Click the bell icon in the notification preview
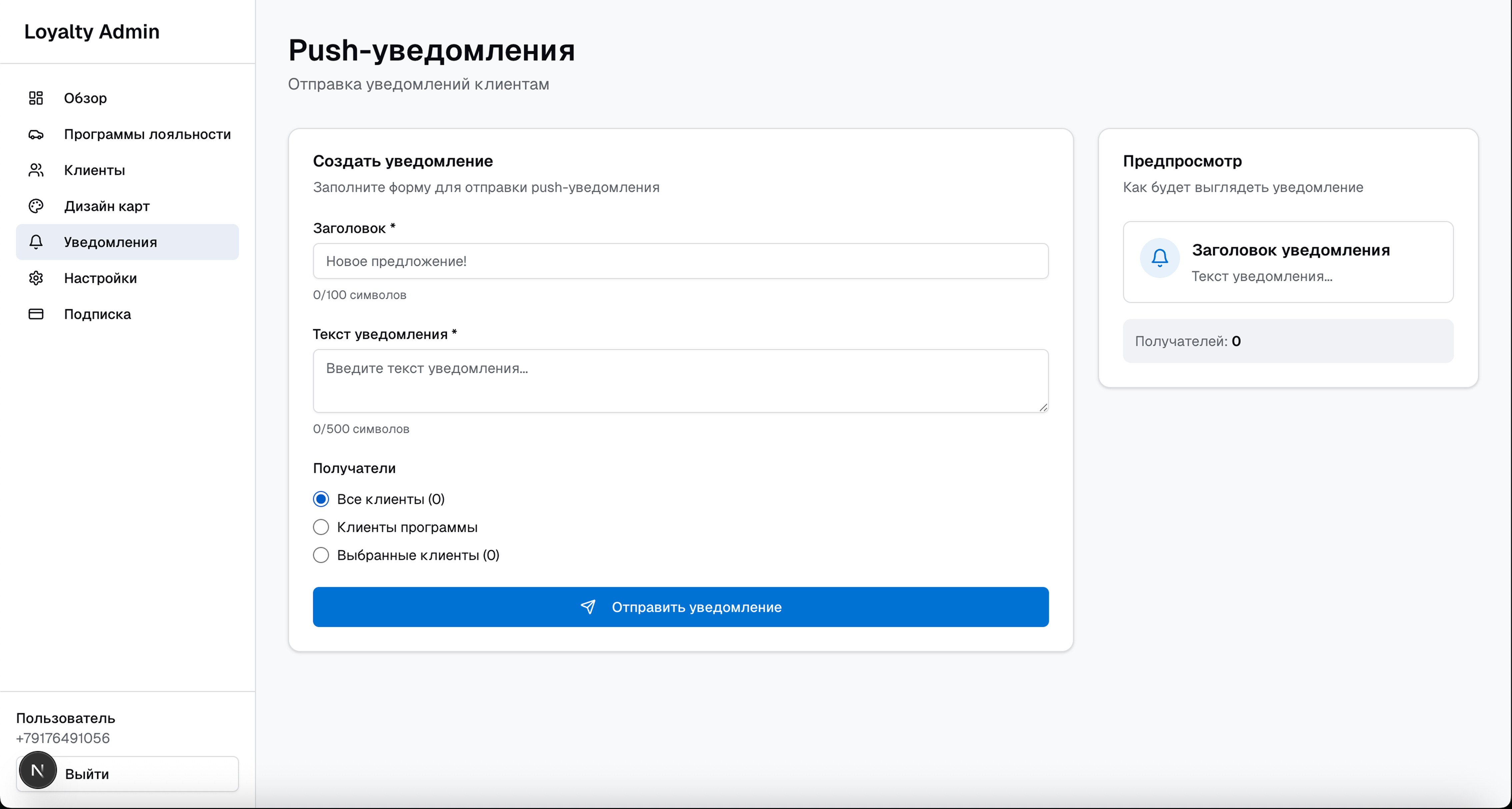This screenshot has height=809, width=1512. [1159, 257]
